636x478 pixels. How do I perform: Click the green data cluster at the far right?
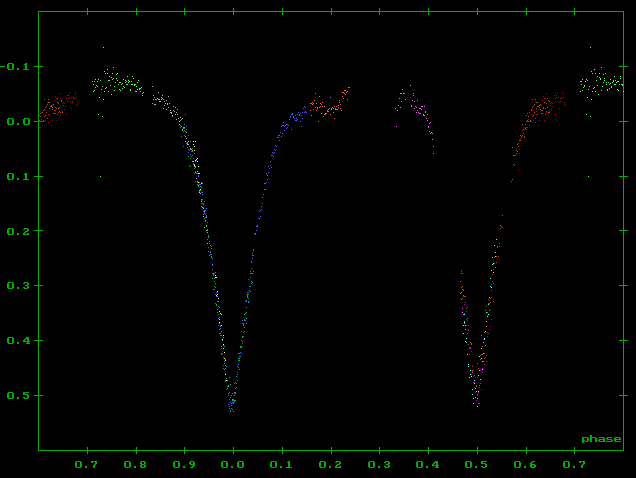point(602,83)
